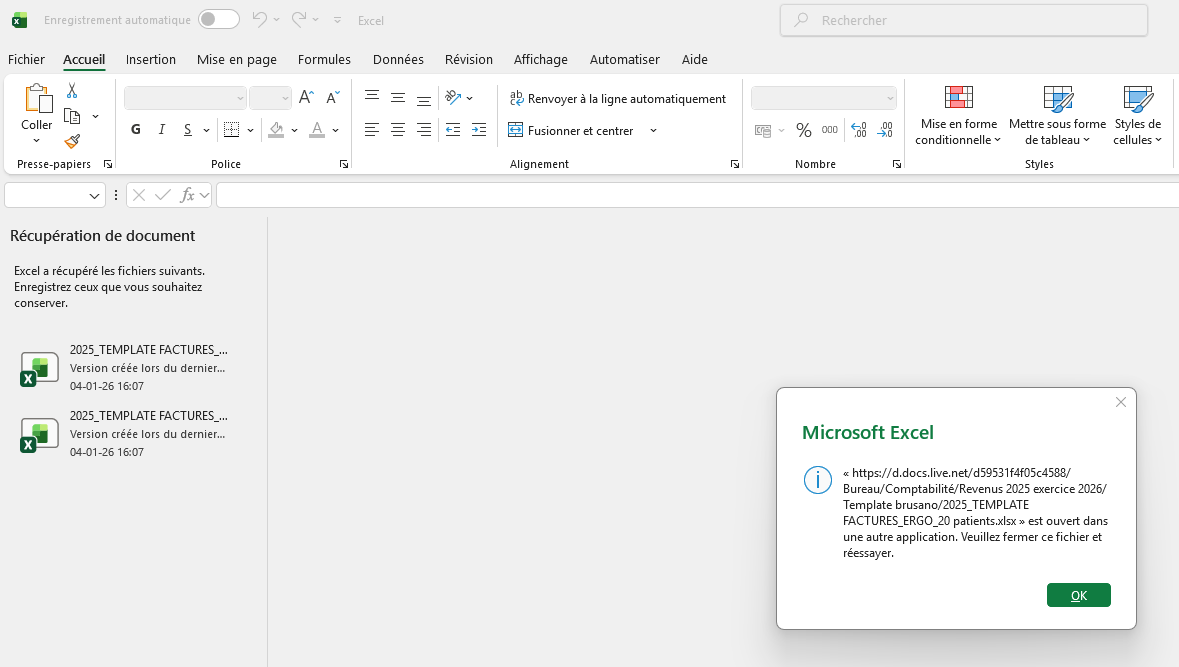1179x667 pixels.
Task: Click the increase indent icon
Action: 479,130
